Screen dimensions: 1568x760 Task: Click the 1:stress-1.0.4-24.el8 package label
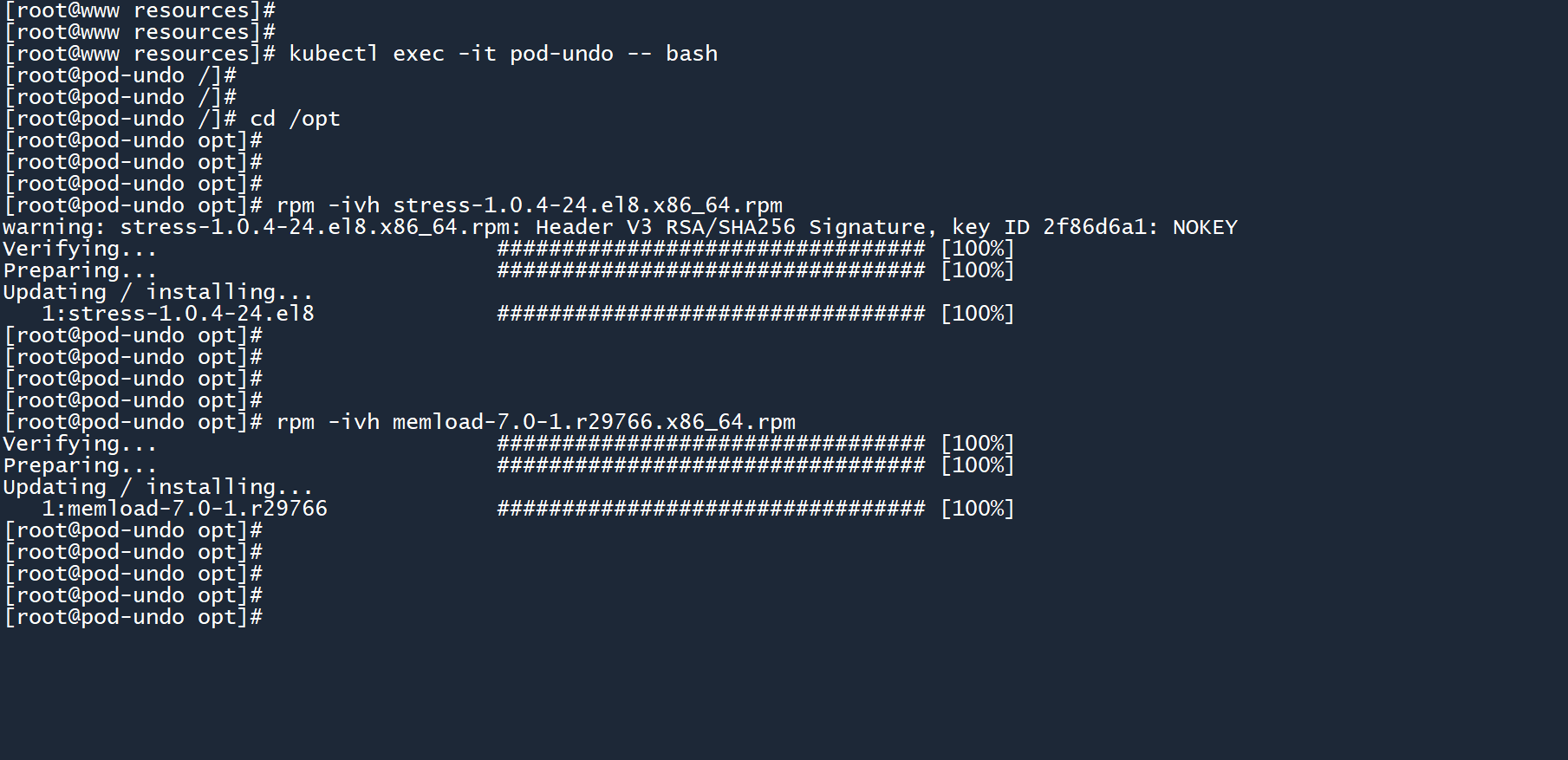click(178, 314)
